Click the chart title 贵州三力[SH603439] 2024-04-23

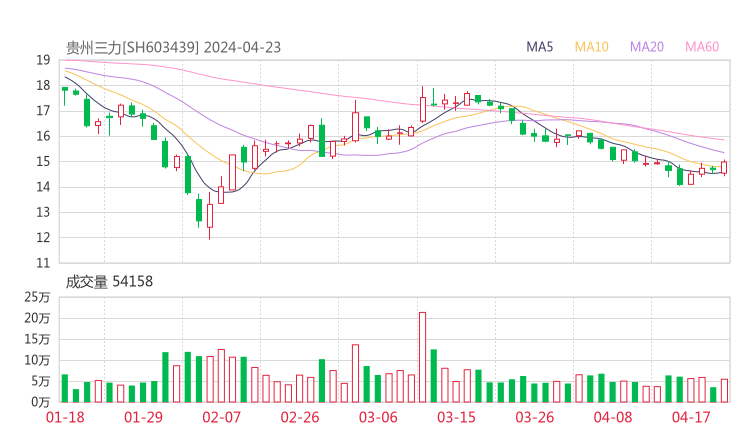[x=173, y=48]
